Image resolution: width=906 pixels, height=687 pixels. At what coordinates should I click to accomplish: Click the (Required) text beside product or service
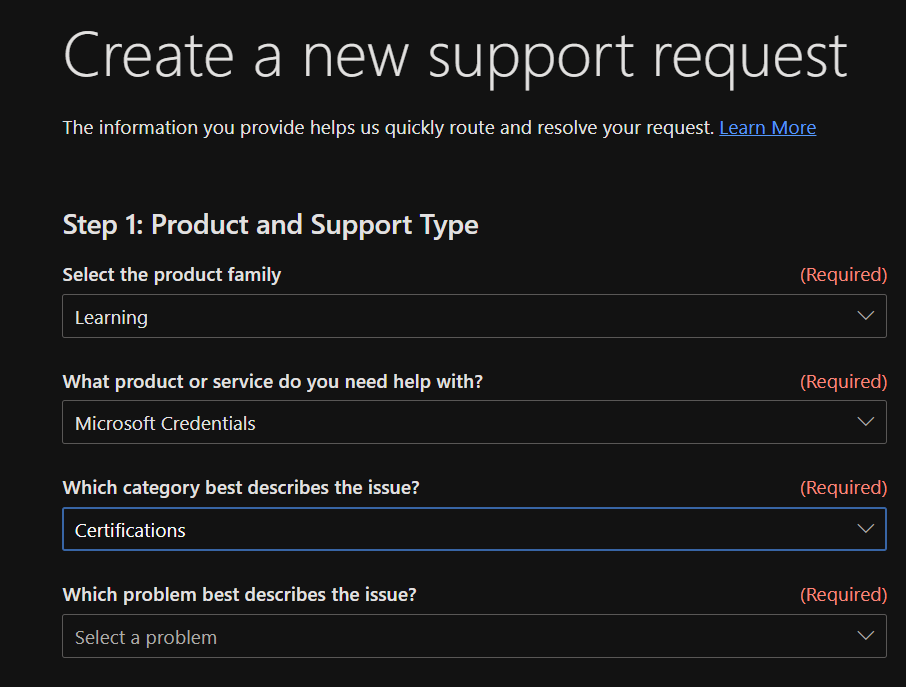pos(843,382)
